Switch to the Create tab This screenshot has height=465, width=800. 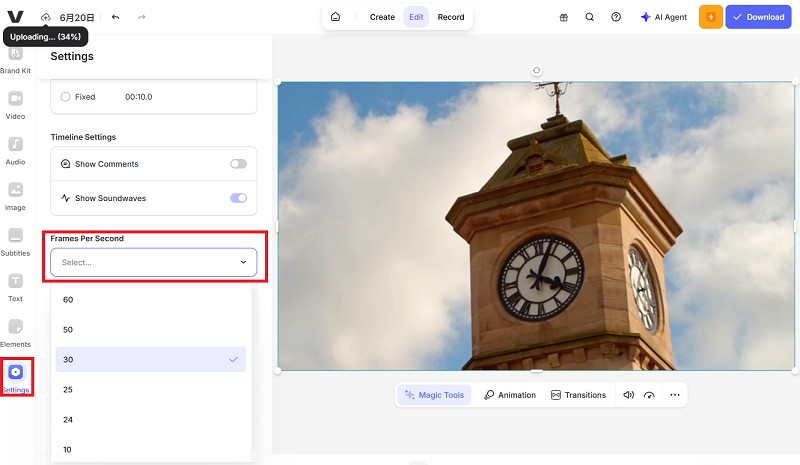[x=382, y=17]
